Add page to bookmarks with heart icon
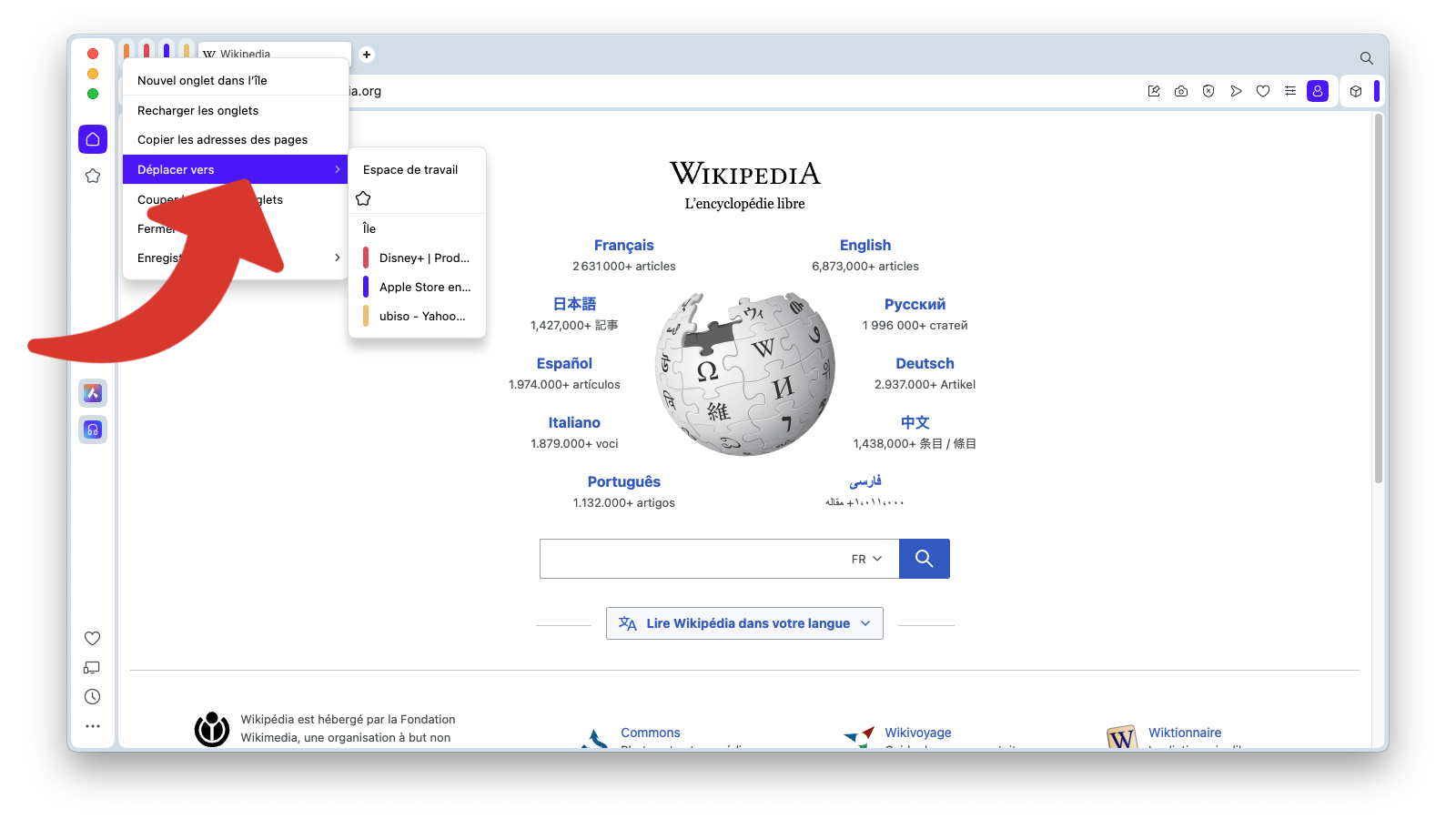Image resolution: width=1456 pixels, height=819 pixels. click(1263, 91)
